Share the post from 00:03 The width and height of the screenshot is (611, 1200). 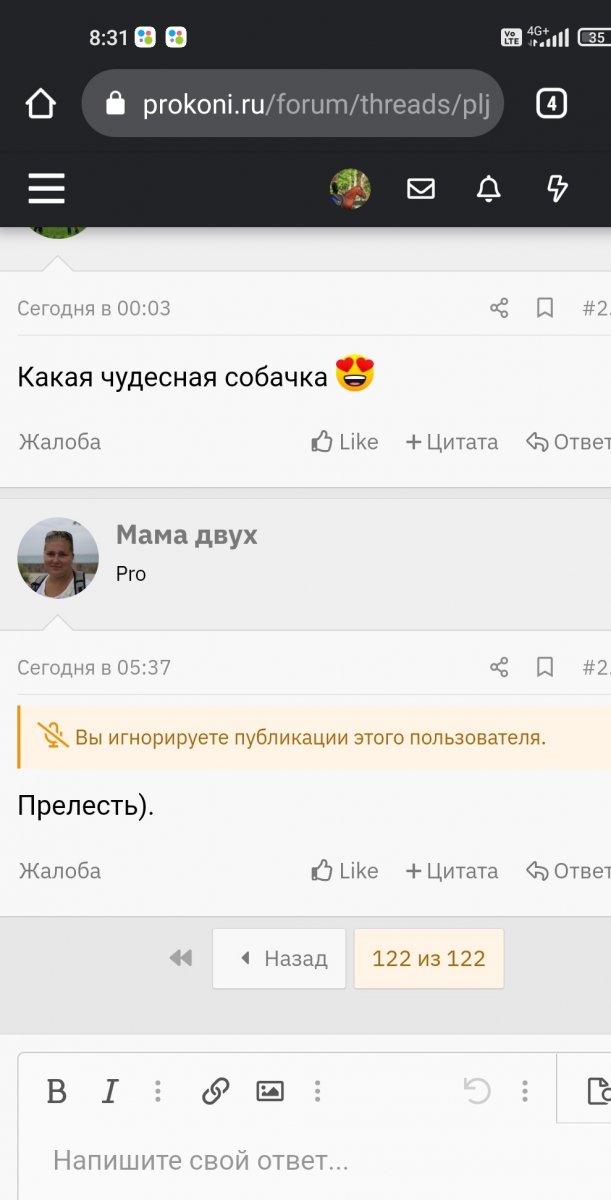[x=499, y=308]
